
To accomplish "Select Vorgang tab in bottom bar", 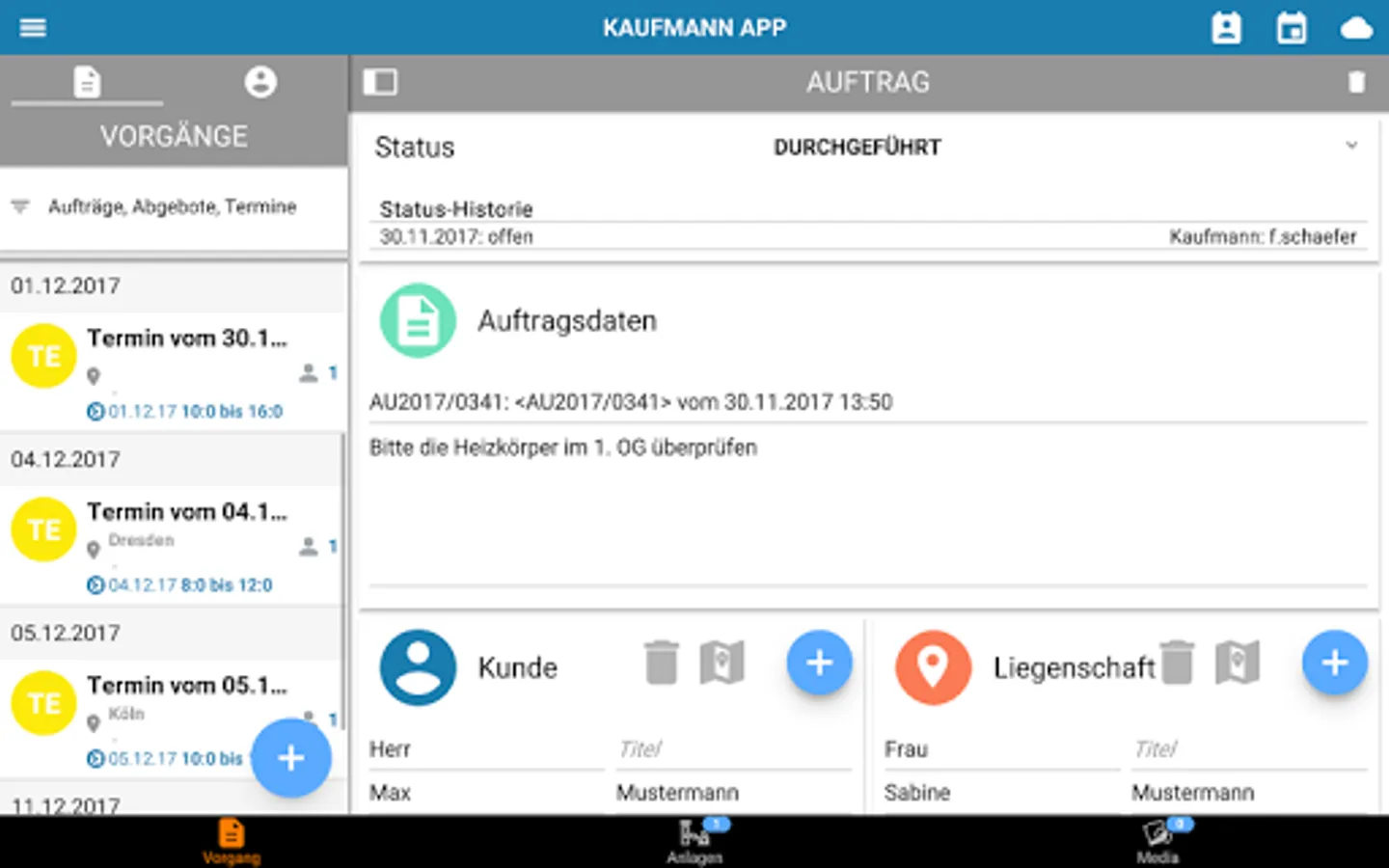I will [231, 841].
